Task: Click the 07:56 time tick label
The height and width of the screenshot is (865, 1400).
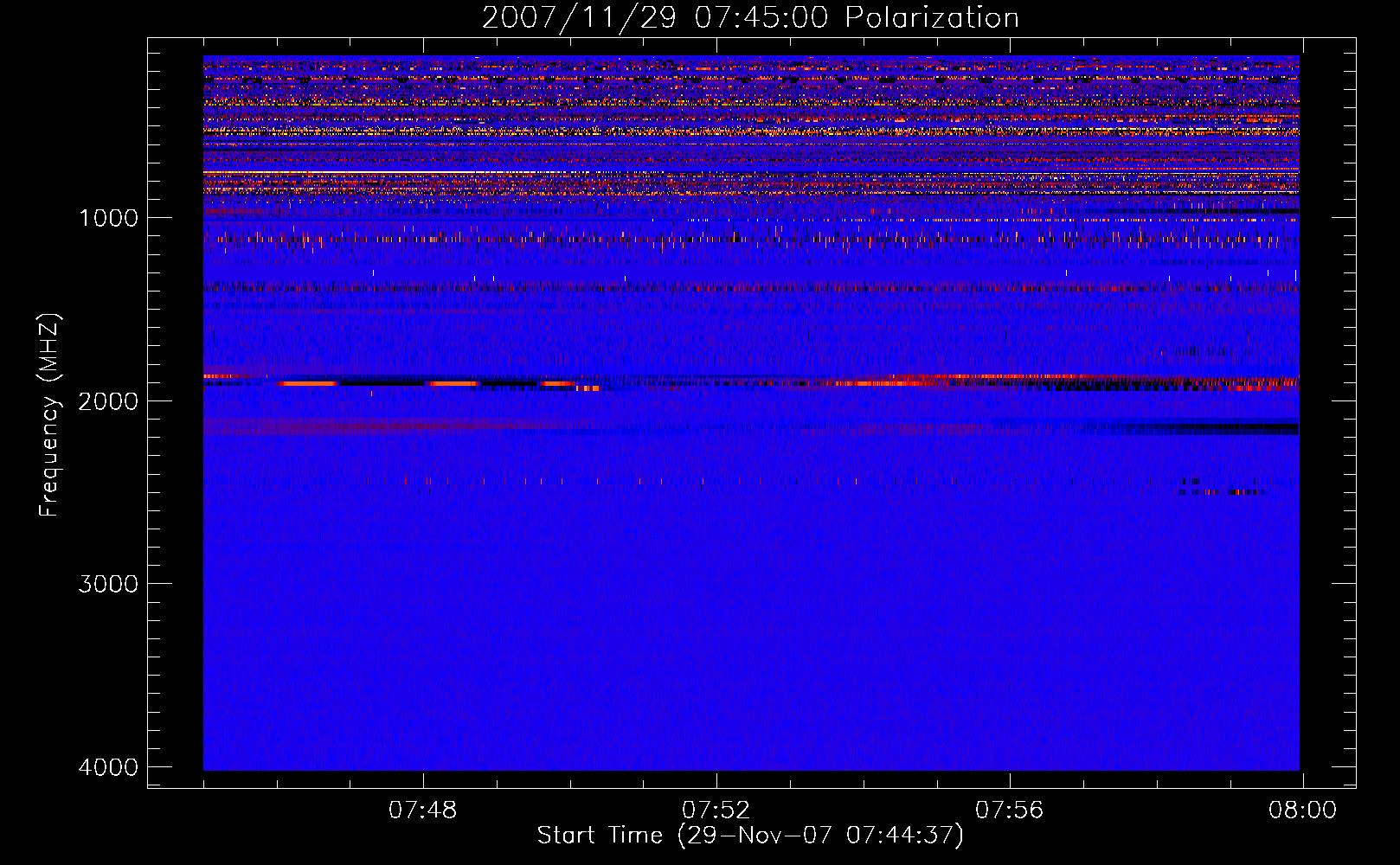Action: tap(1010, 811)
